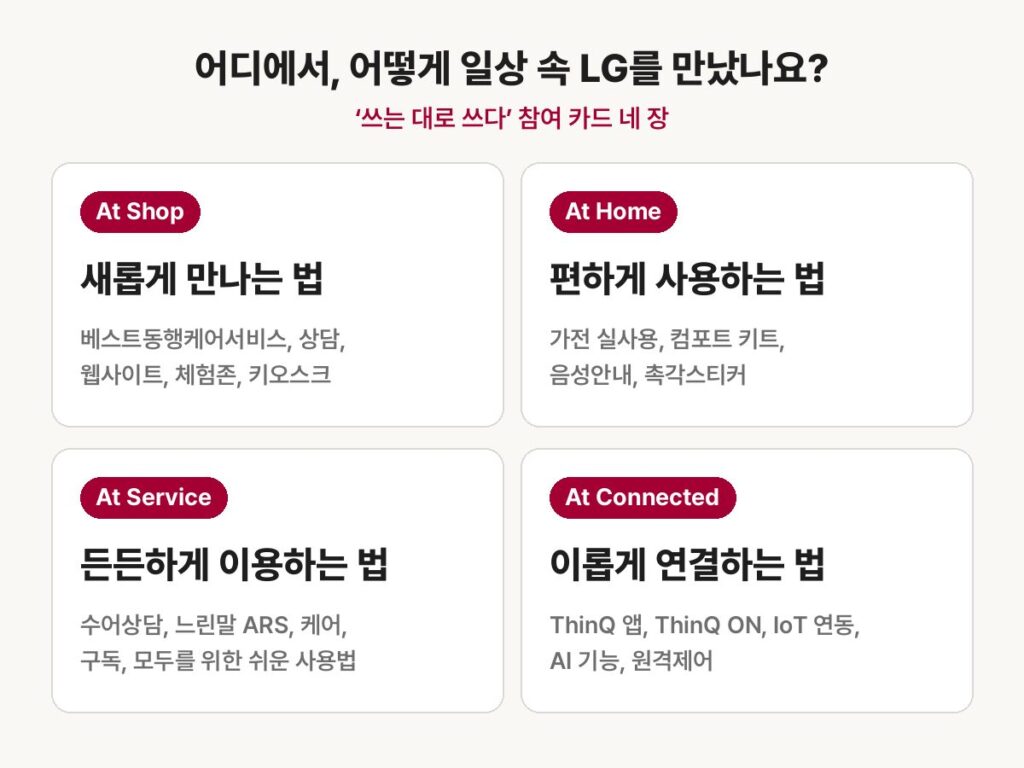Image resolution: width=1024 pixels, height=768 pixels.
Task: Click the 참여 카드 네 장 phrase
Action: [593, 118]
